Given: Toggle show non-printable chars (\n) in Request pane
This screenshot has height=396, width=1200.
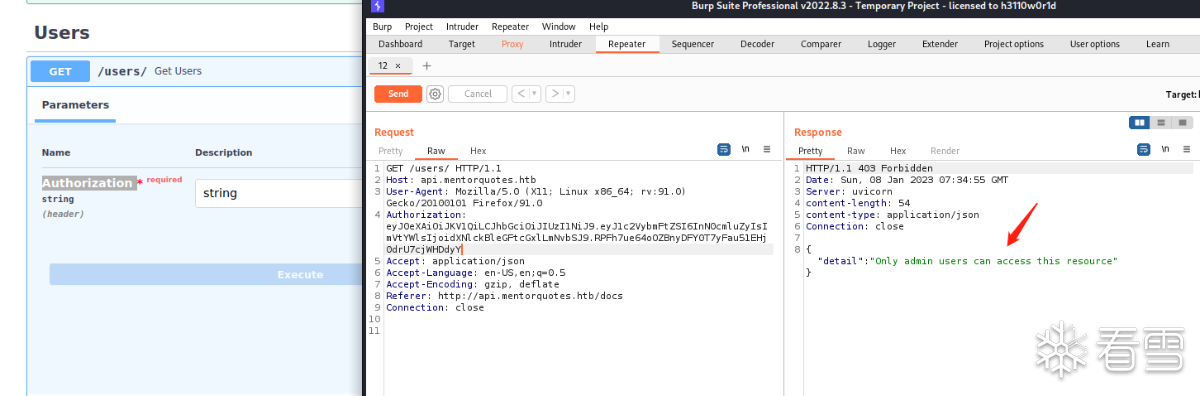Looking at the screenshot, I should pyautogui.click(x=746, y=149).
